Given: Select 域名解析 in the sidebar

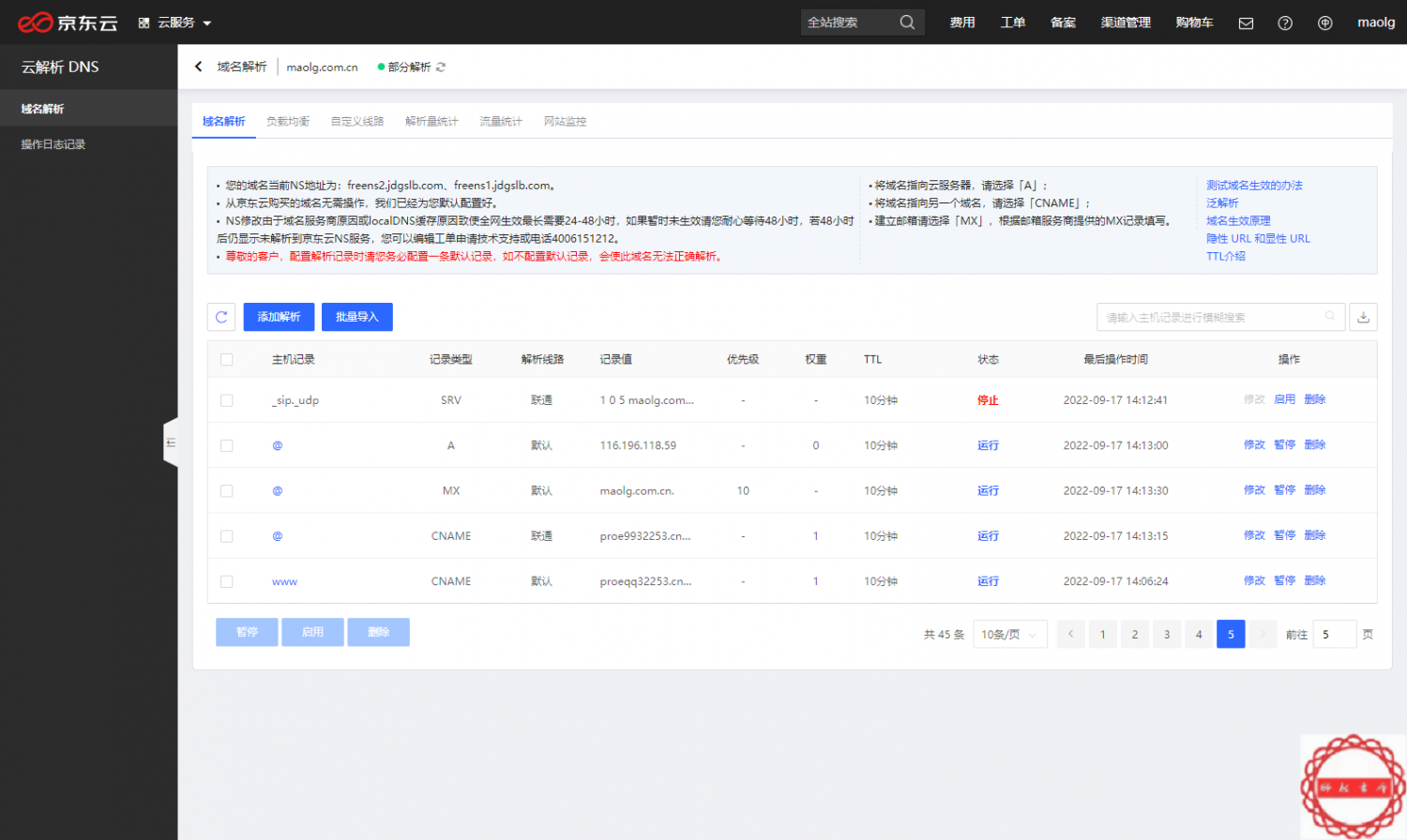Looking at the screenshot, I should (x=88, y=109).
